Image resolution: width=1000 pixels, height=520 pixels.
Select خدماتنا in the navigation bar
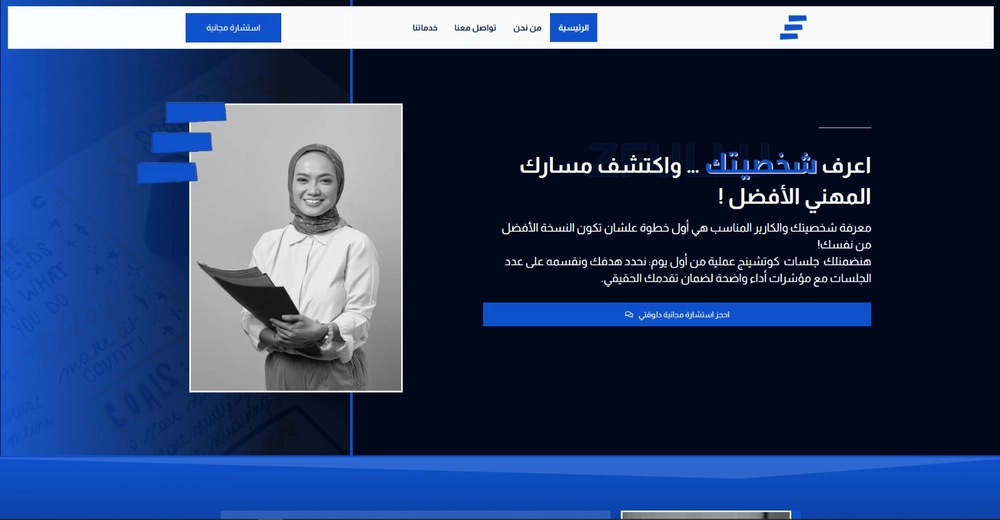coord(425,28)
